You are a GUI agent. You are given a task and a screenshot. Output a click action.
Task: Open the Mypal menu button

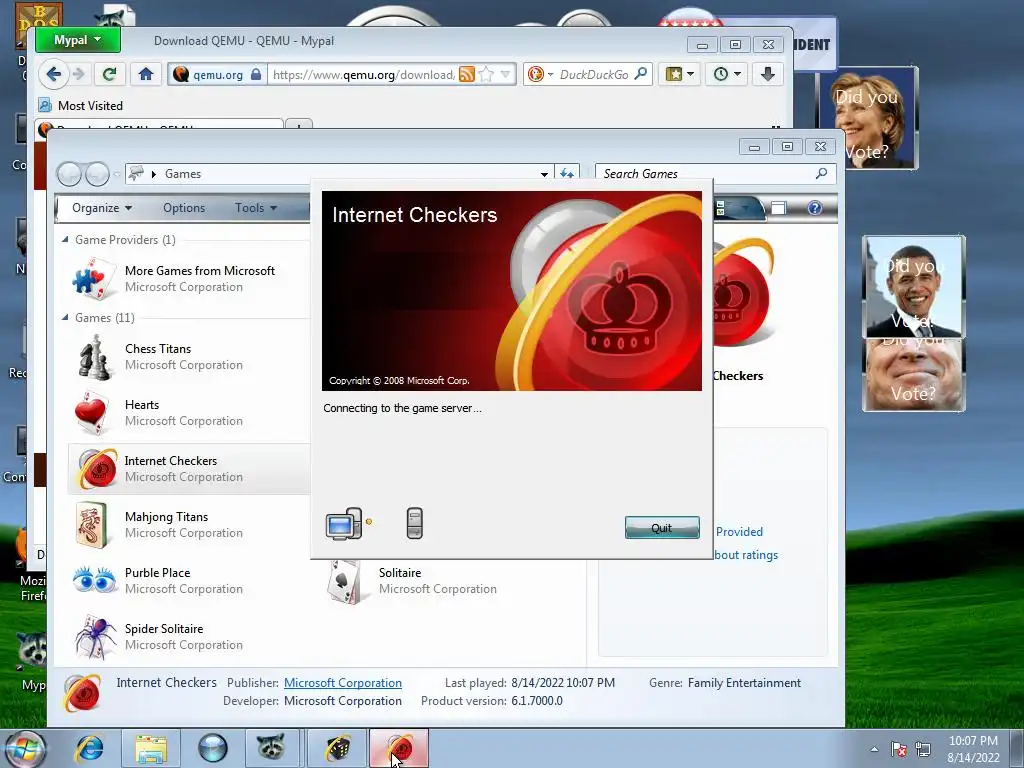point(78,40)
